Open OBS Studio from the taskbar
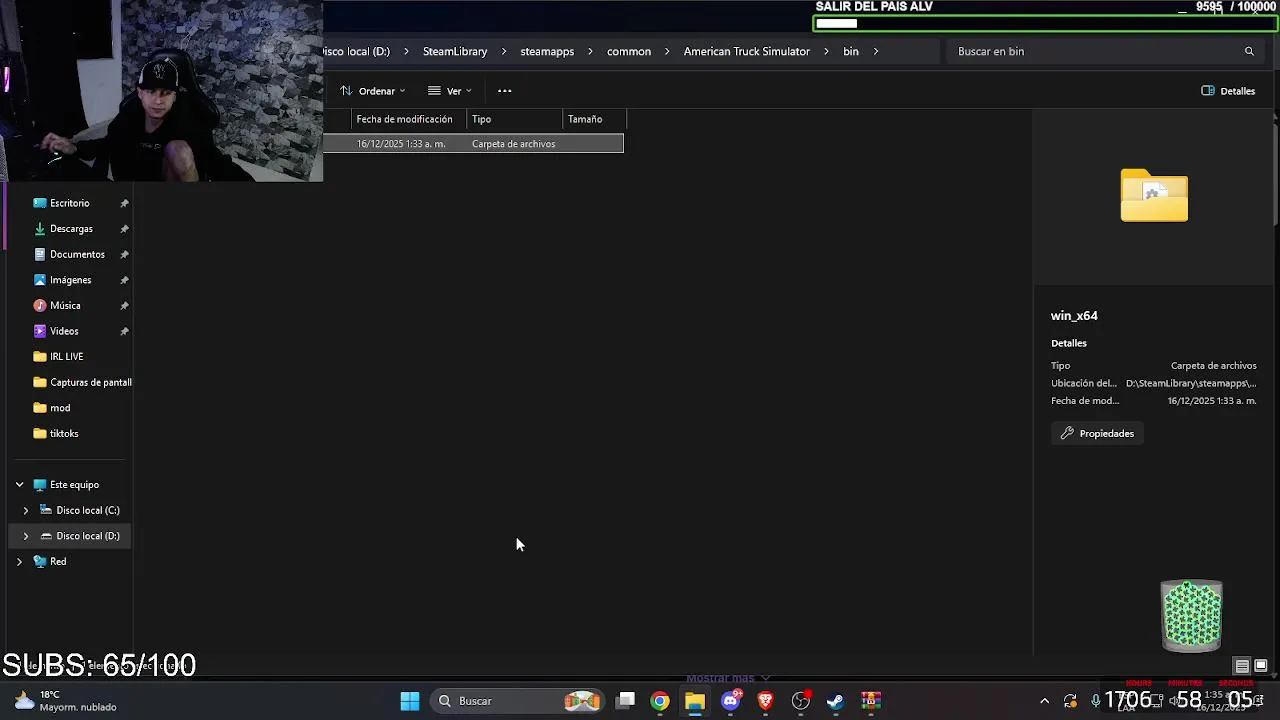The height and width of the screenshot is (720, 1280). 801,701
